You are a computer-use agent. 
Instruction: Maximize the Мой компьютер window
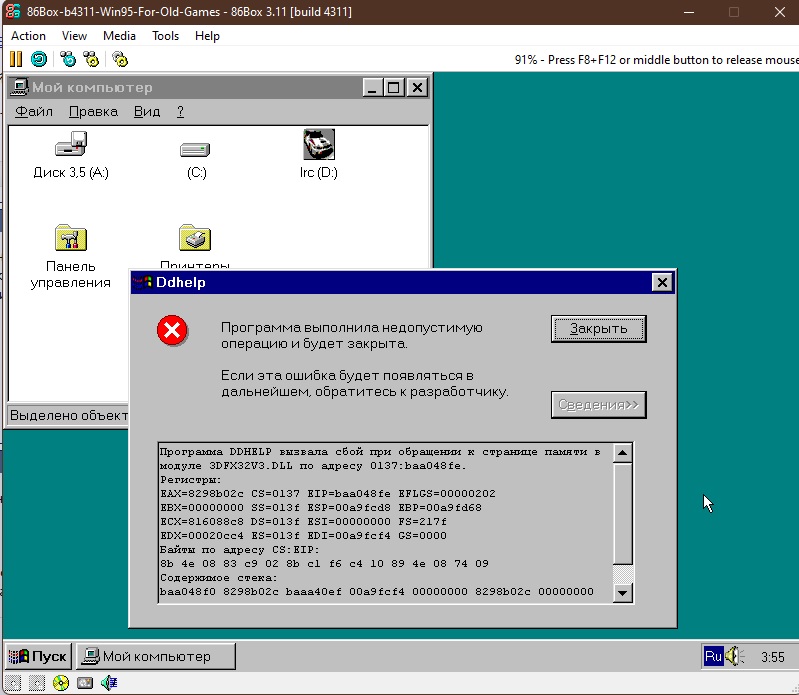pos(393,88)
